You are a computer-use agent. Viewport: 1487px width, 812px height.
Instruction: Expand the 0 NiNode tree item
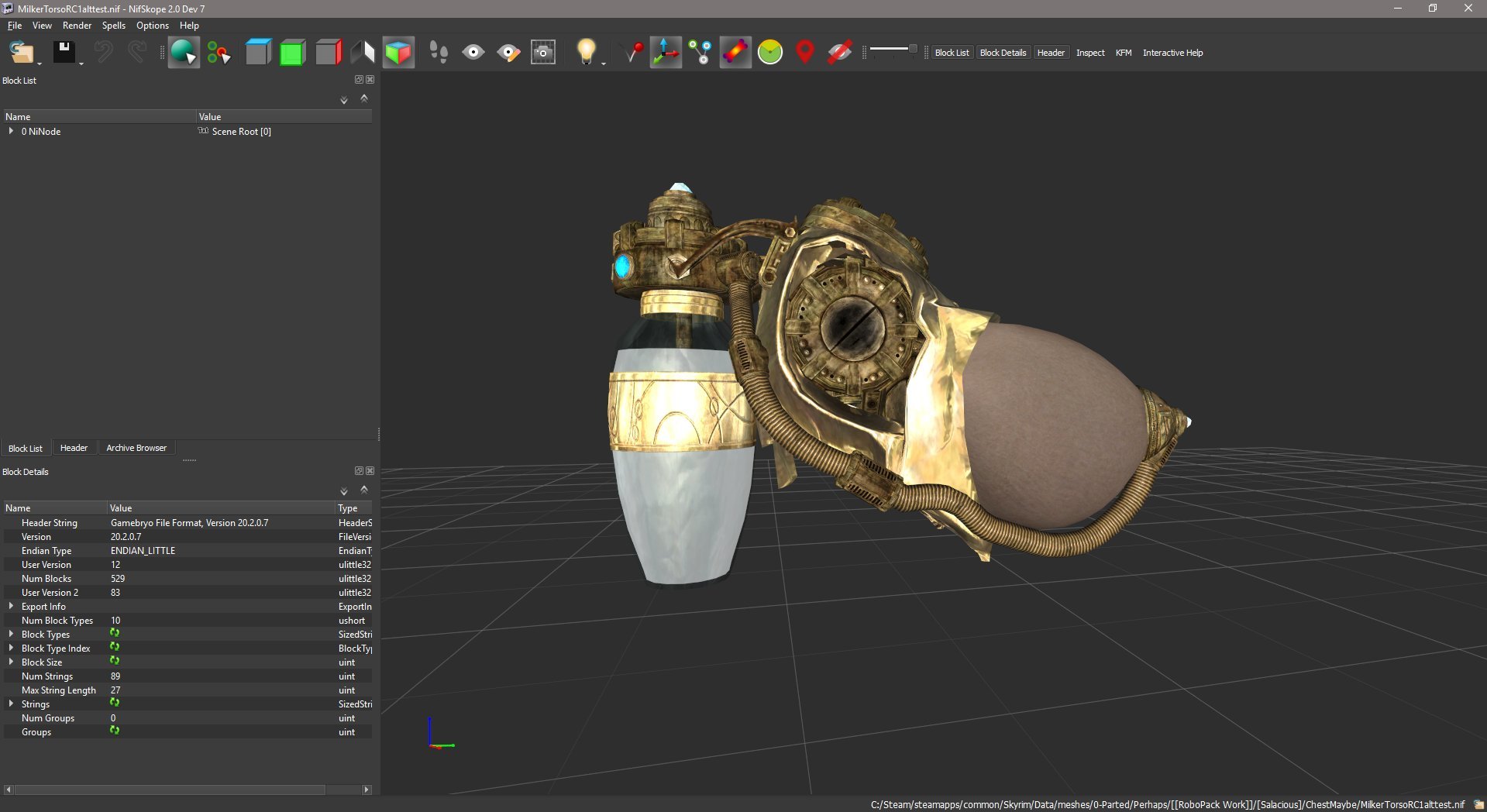tap(11, 131)
